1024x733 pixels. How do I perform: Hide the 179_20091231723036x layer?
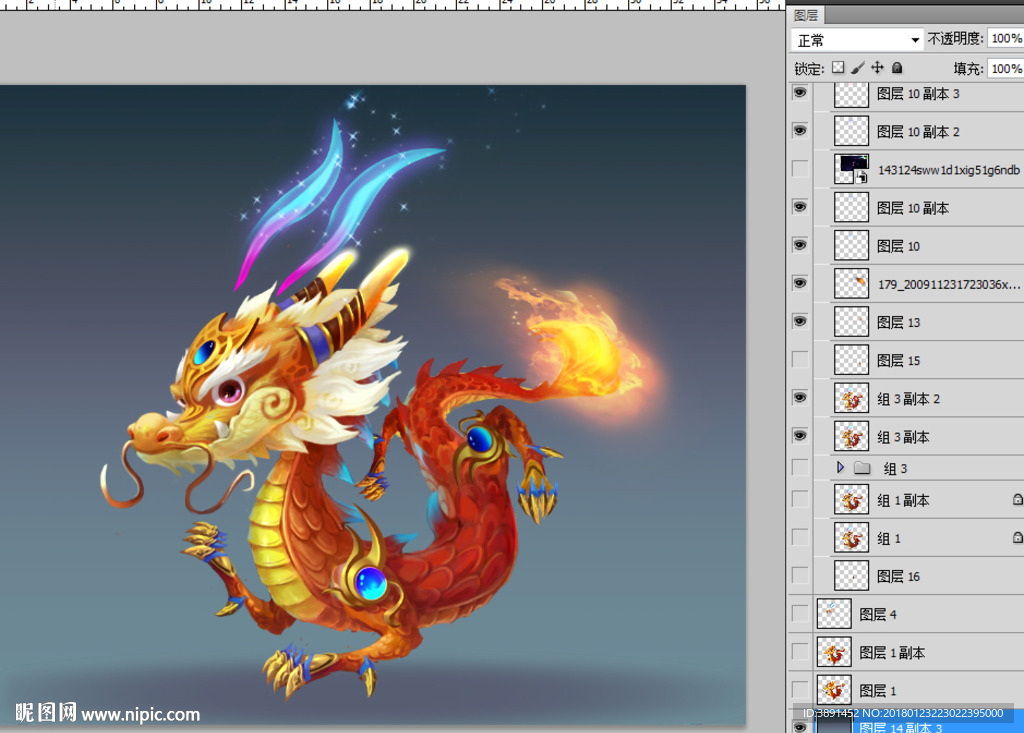click(800, 284)
